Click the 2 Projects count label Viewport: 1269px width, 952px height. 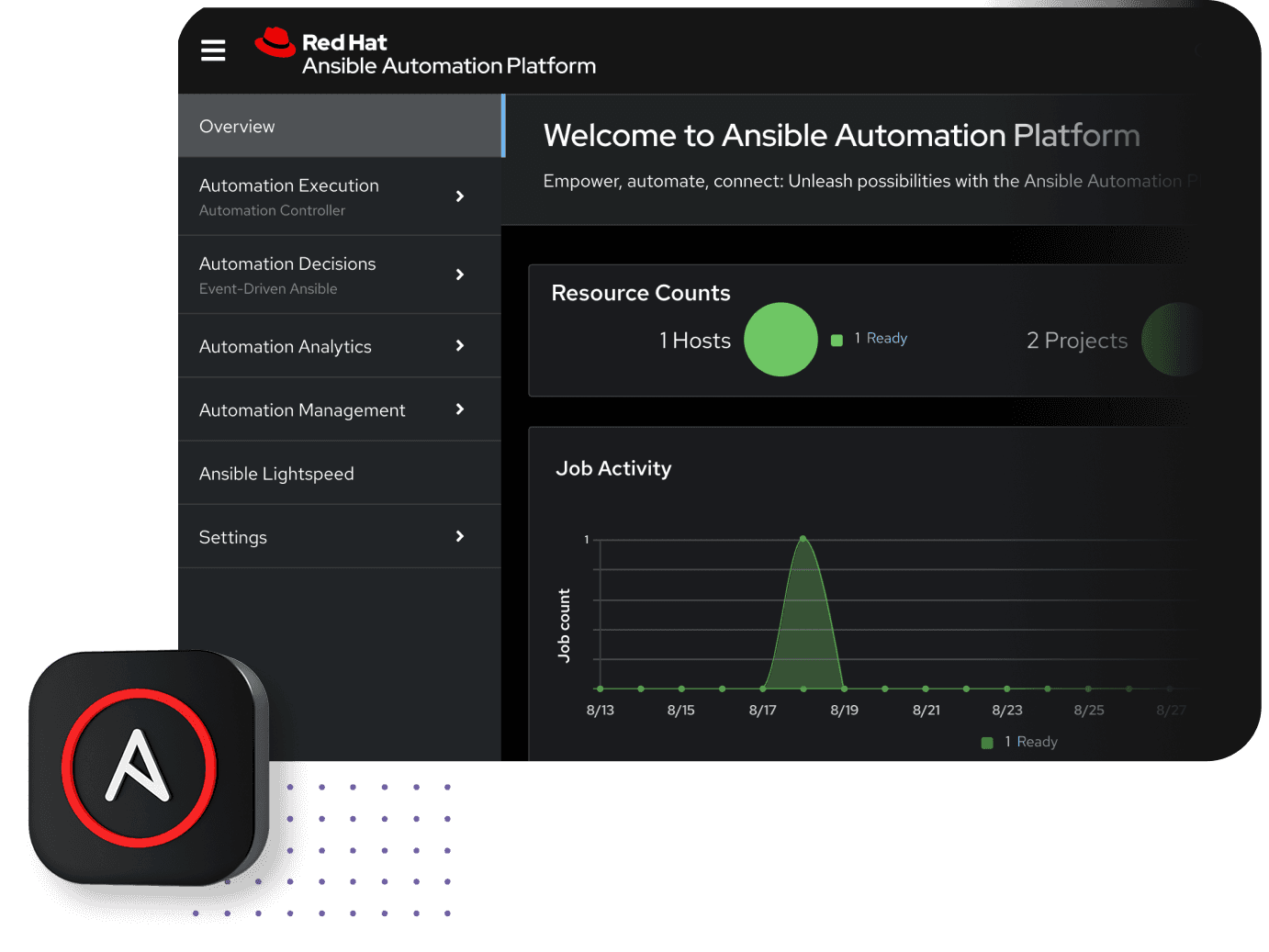pos(1077,341)
